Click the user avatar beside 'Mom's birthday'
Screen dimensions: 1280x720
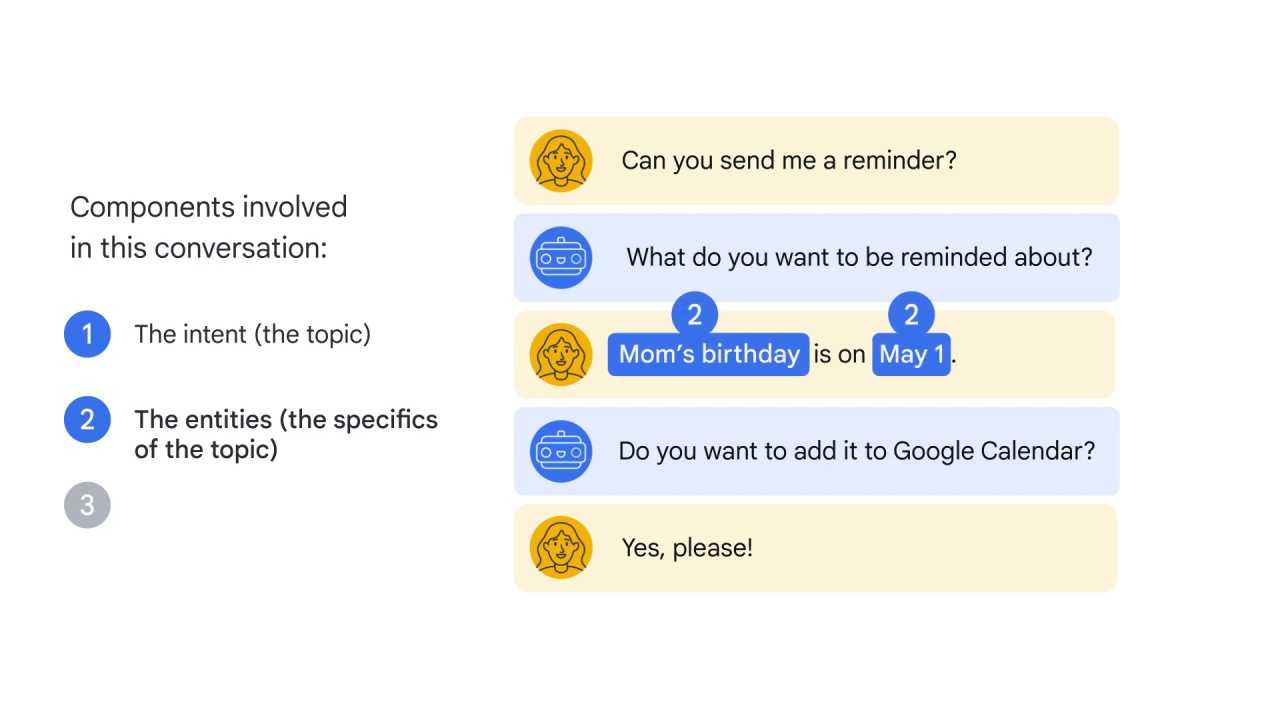click(x=561, y=354)
